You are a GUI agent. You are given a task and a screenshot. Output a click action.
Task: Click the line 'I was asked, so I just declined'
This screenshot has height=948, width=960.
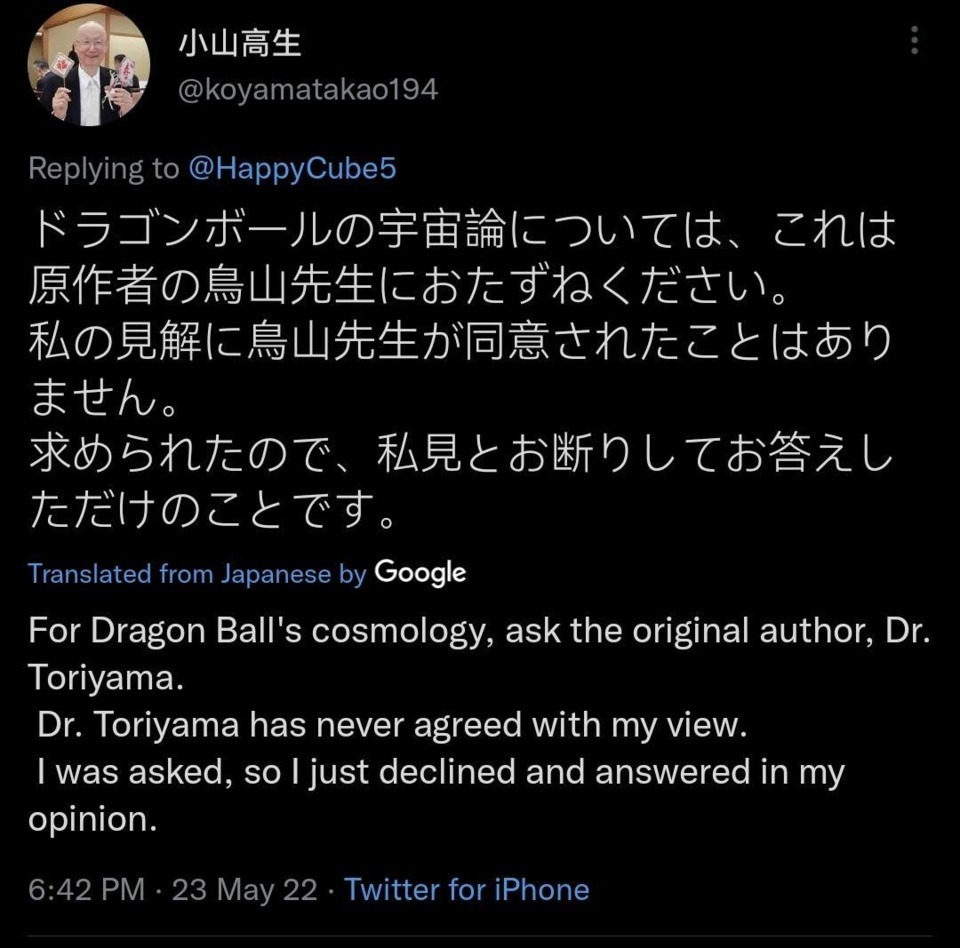[440, 772]
